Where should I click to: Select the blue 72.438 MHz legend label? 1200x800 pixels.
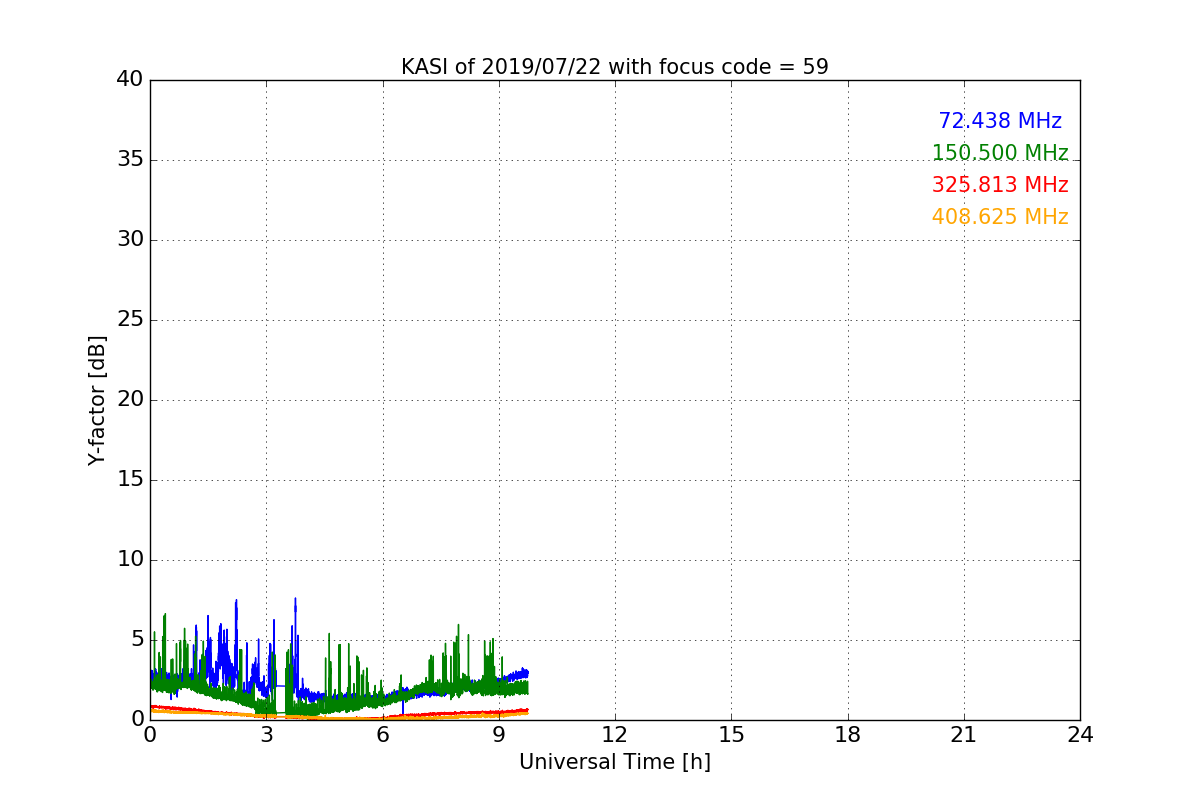(x=1000, y=121)
